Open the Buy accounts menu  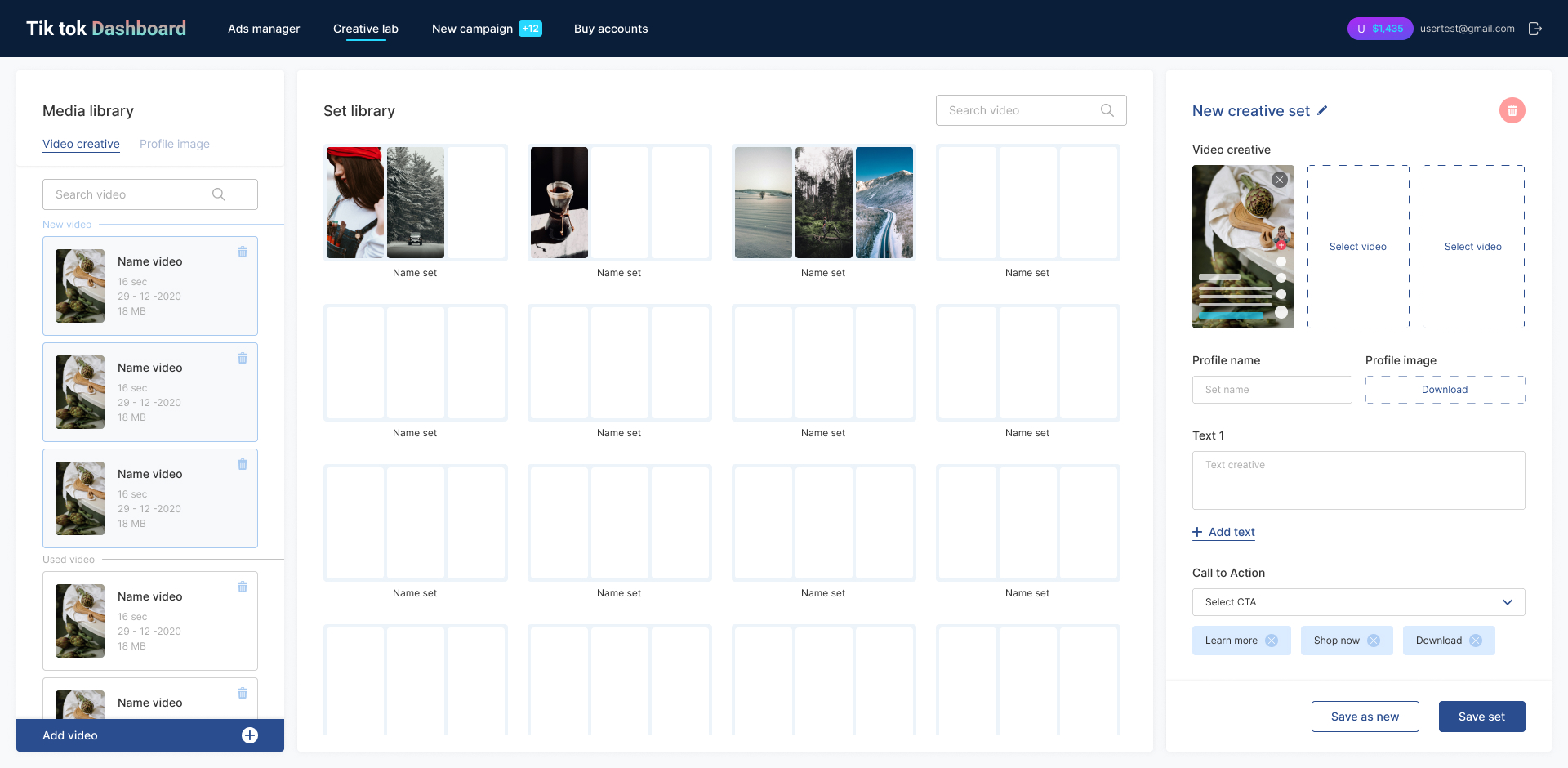point(611,29)
